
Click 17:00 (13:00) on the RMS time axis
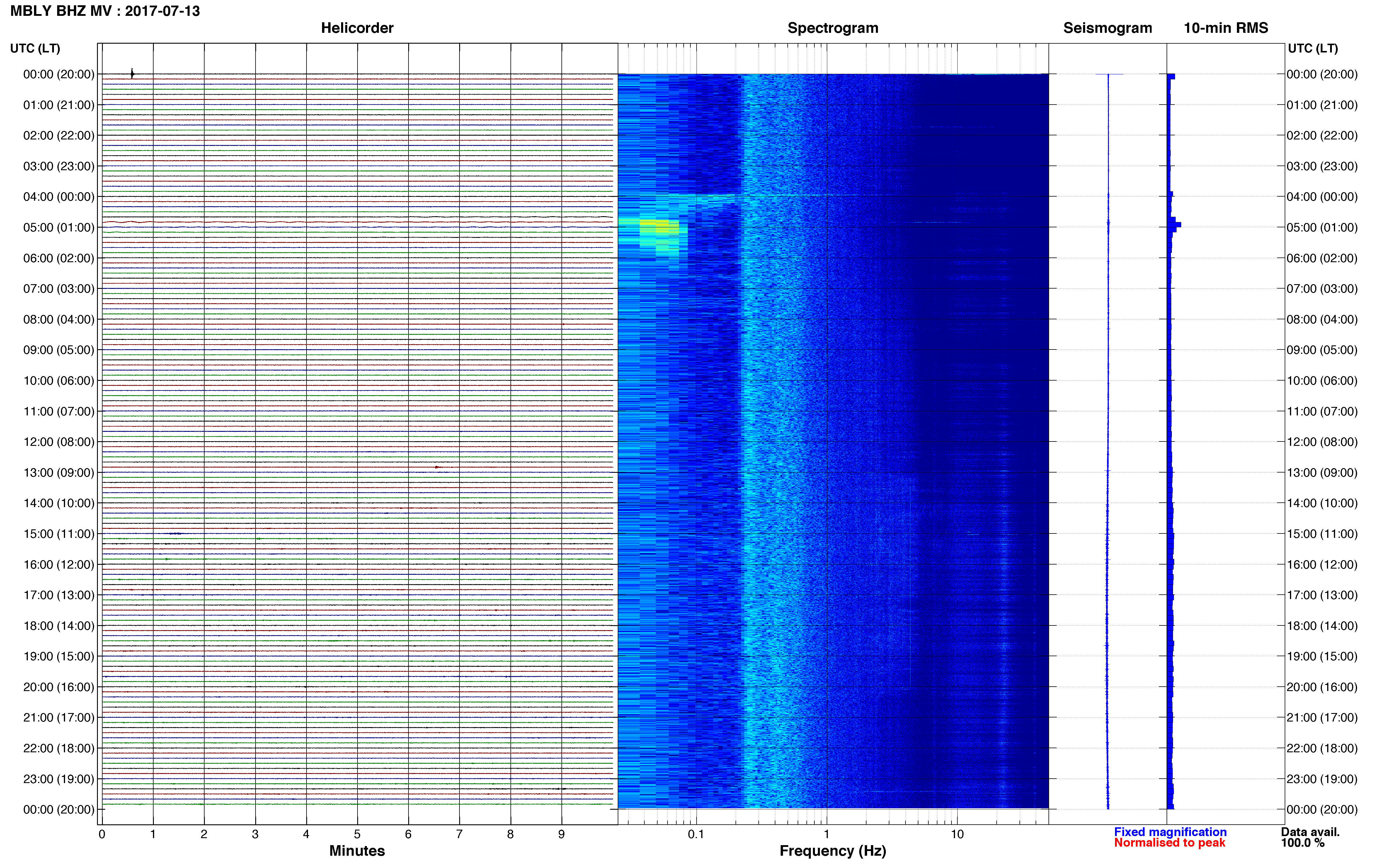tap(1322, 595)
